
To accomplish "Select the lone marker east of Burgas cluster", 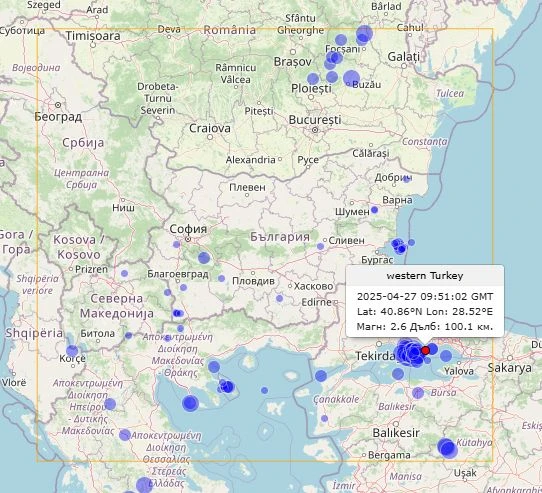I will tap(411, 242).
